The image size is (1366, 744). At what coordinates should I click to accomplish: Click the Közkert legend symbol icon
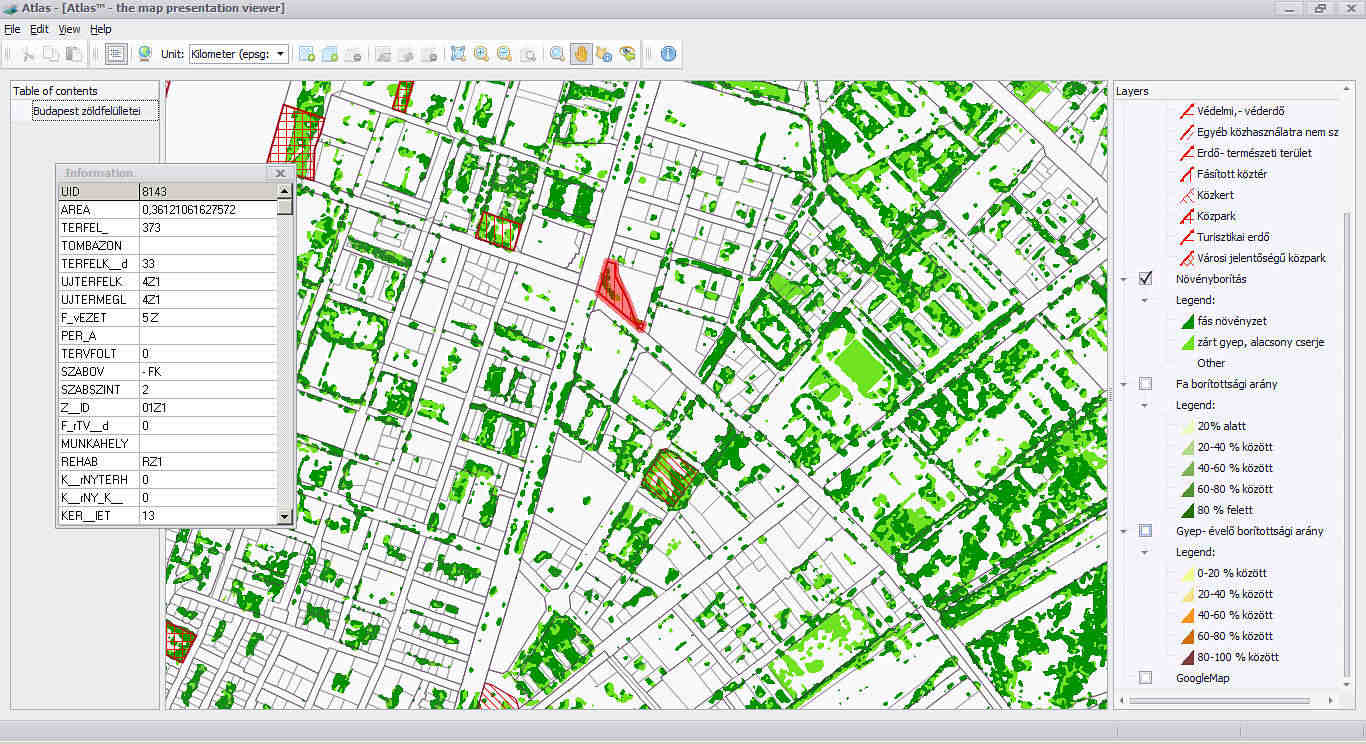coord(1187,195)
